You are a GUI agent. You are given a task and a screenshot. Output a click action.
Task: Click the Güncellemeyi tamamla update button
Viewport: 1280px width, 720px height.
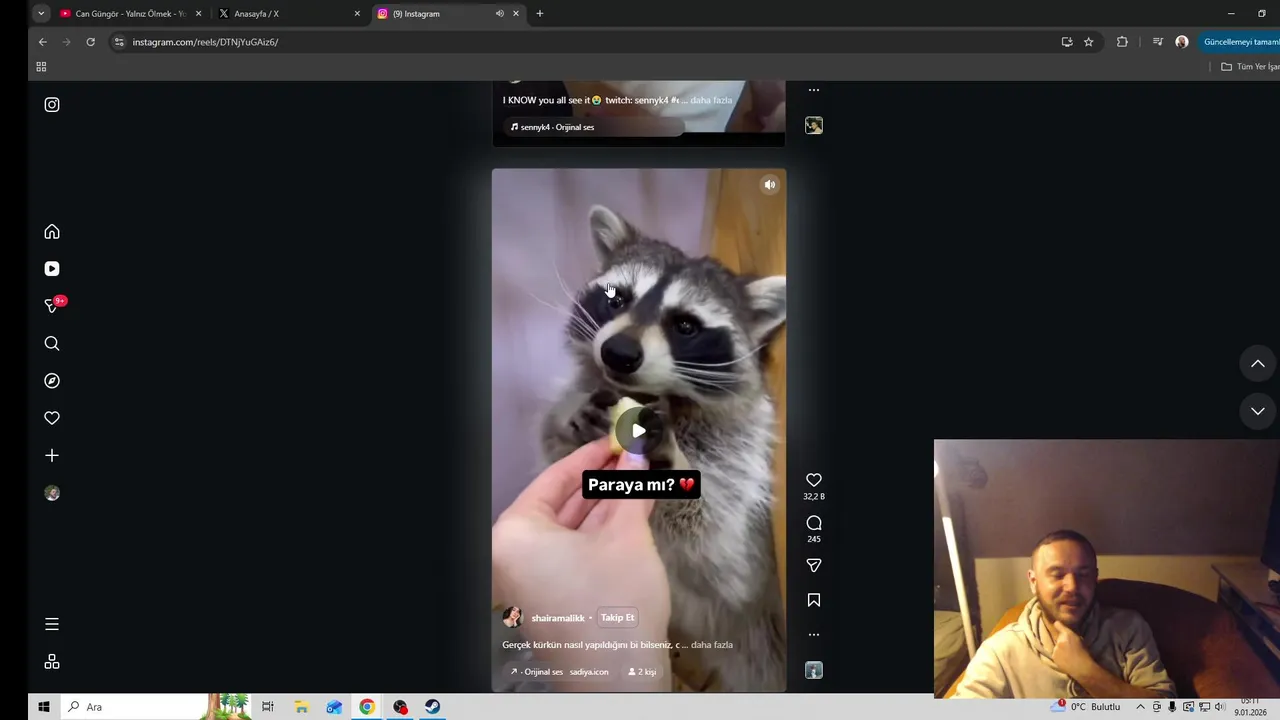pyautogui.click(x=1240, y=42)
